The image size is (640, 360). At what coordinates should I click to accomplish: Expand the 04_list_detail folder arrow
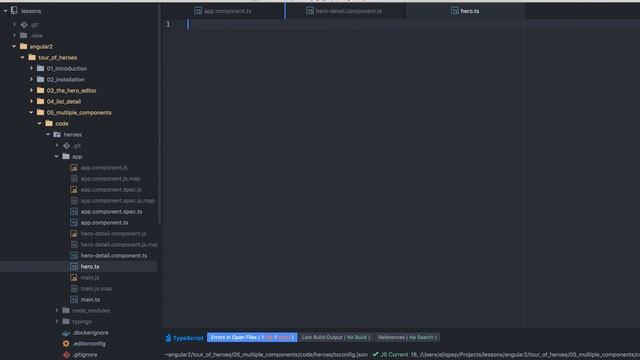(x=31, y=101)
